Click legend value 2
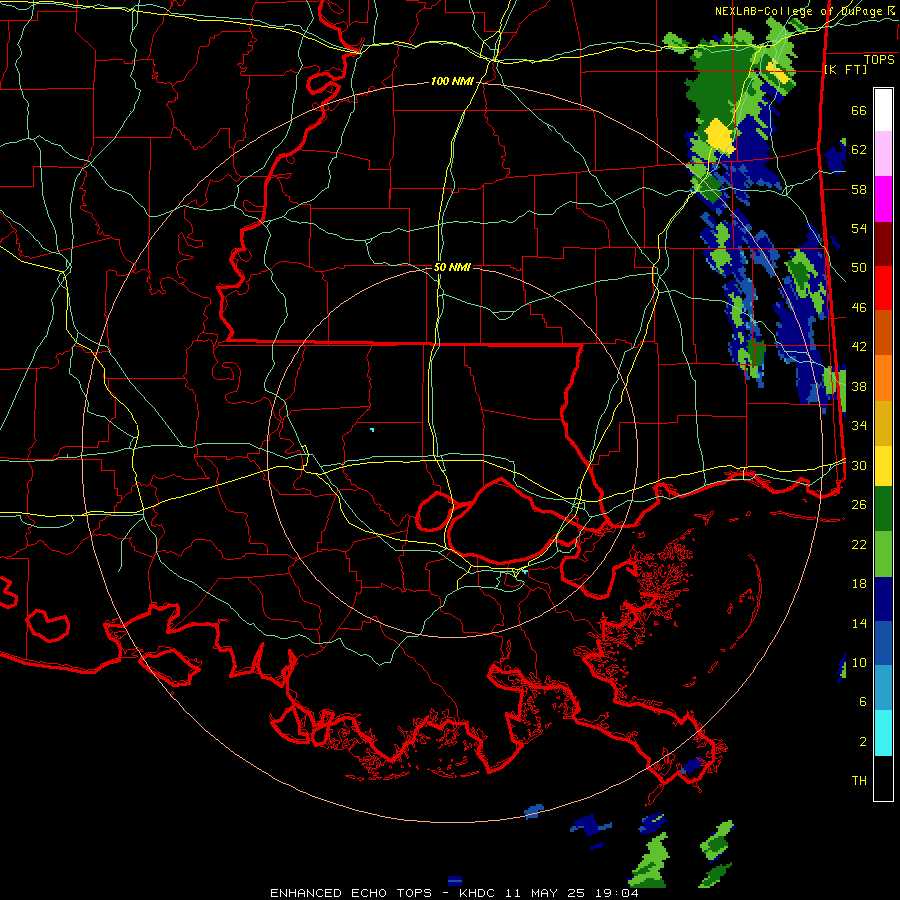 point(863,742)
